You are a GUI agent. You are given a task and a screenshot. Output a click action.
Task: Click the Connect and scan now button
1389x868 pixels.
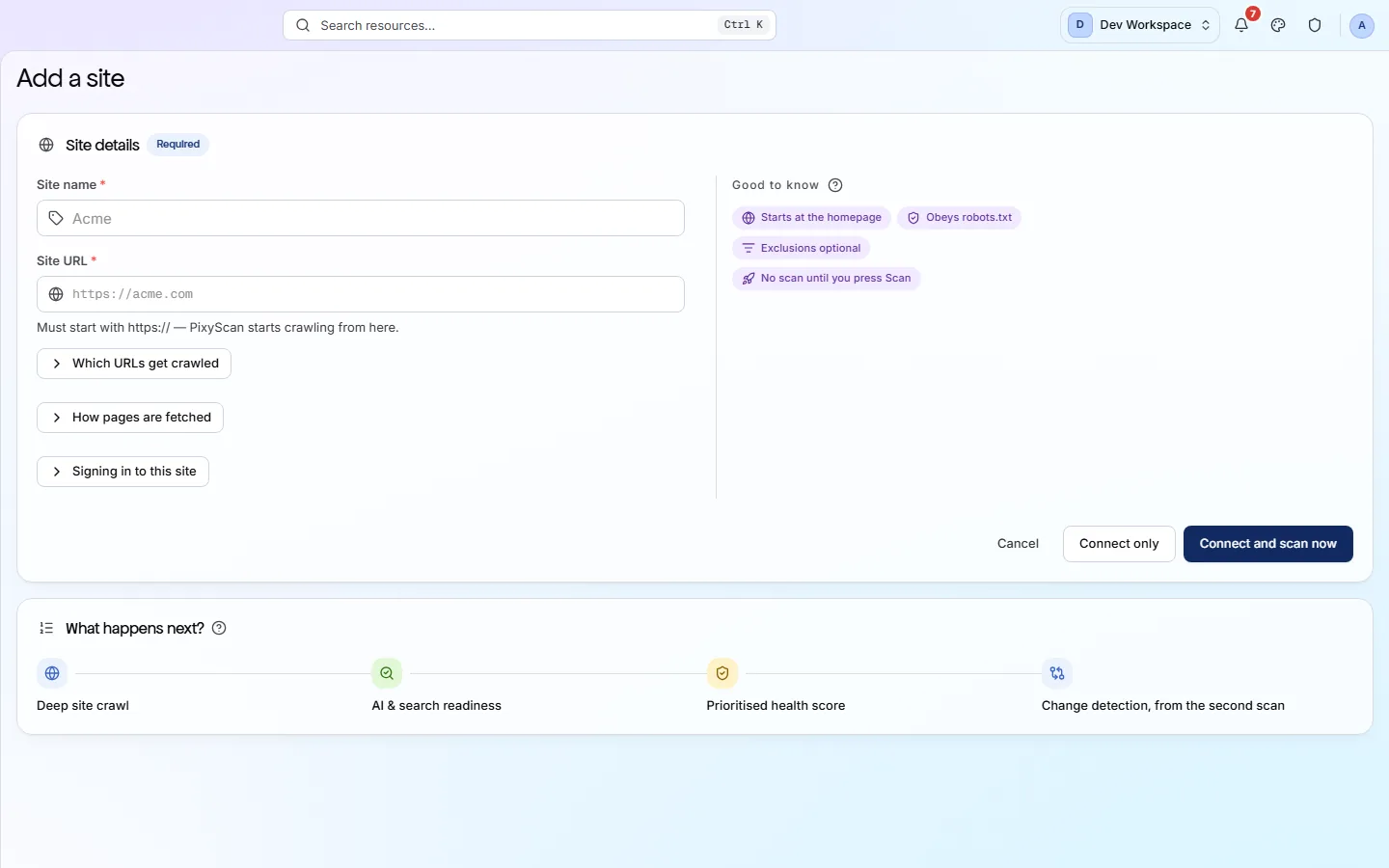point(1267,544)
